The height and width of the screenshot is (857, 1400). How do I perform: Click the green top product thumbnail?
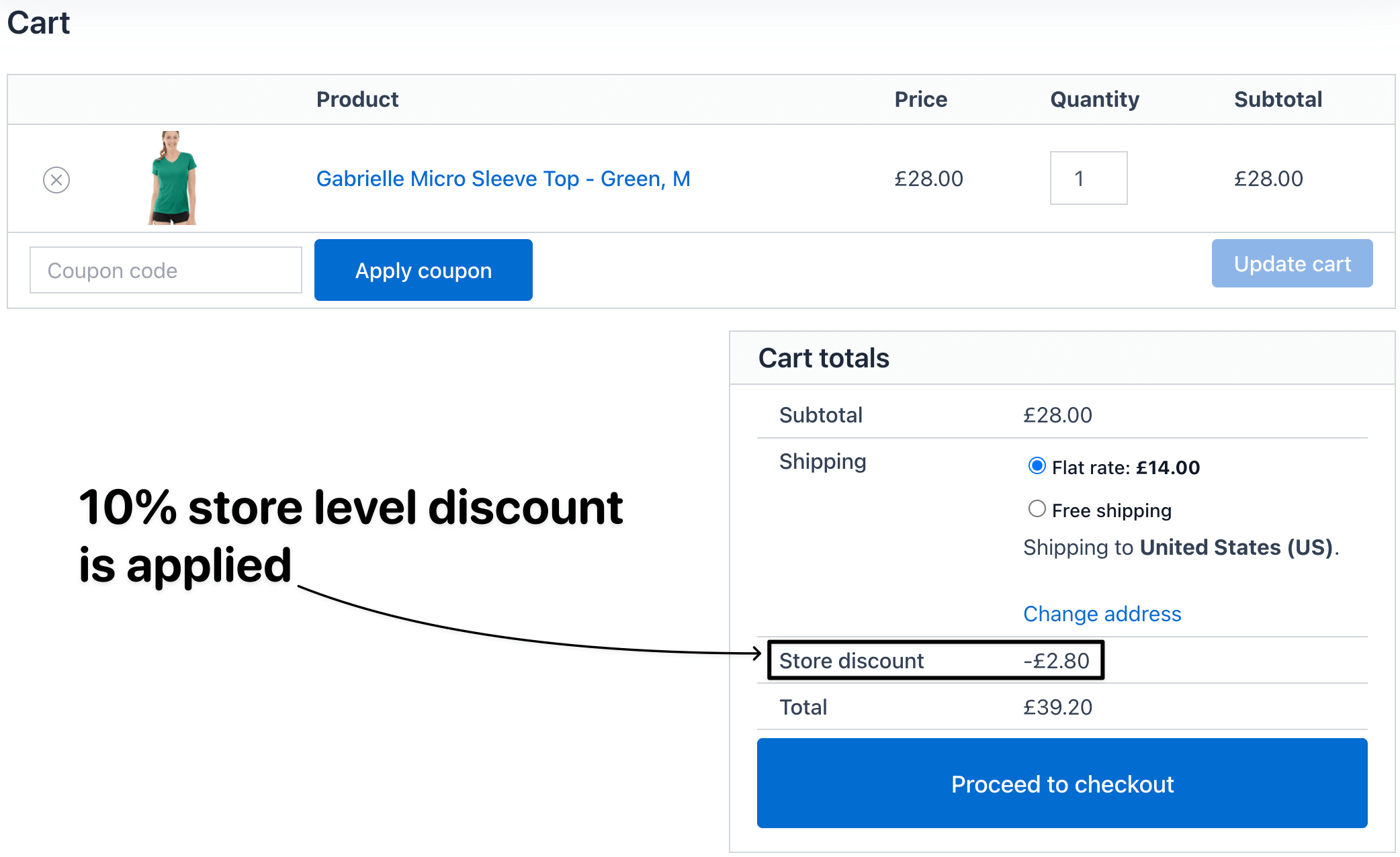pyautogui.click(x=173, y=178)
